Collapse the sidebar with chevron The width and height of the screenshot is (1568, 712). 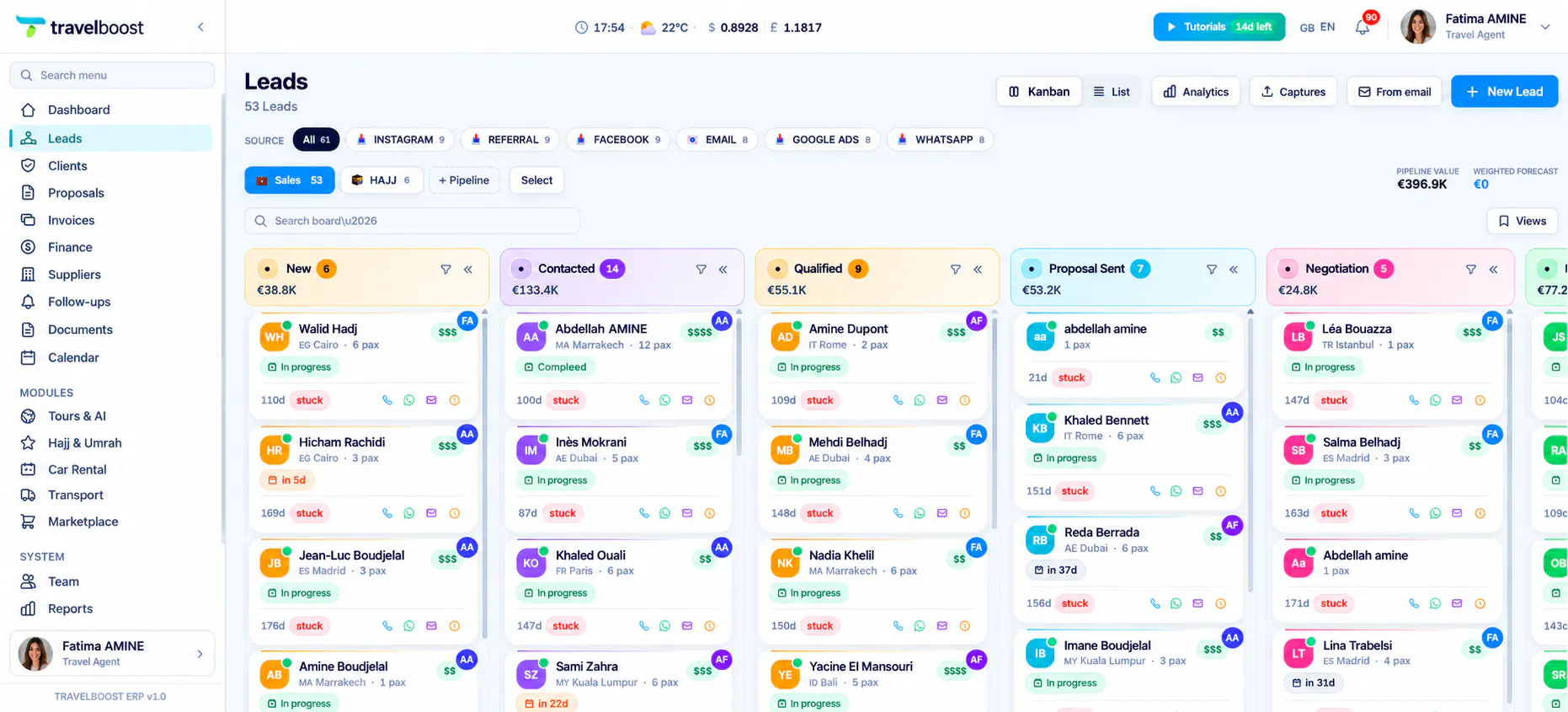click(x=200, y=27)
